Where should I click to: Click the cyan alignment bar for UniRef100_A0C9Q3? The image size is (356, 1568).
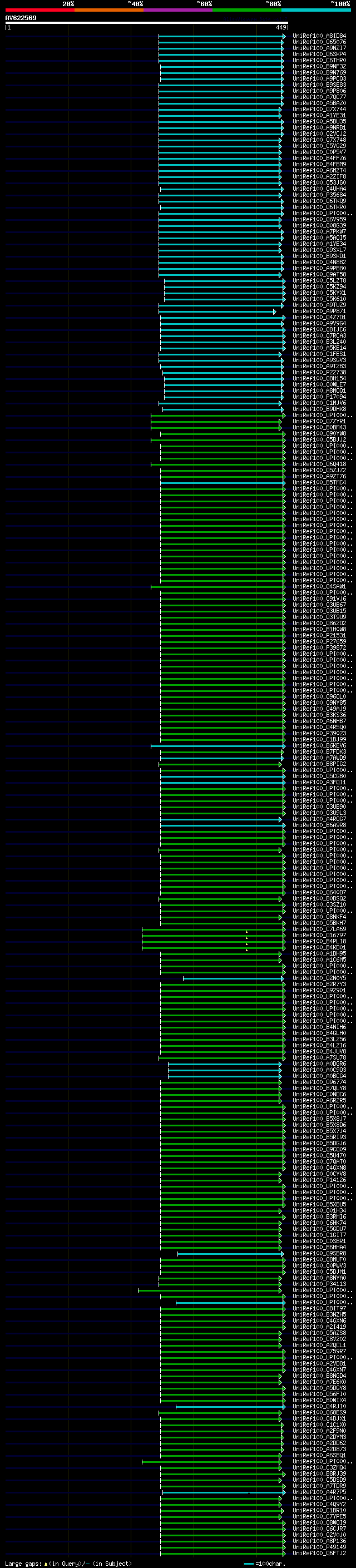(225, 1070)
